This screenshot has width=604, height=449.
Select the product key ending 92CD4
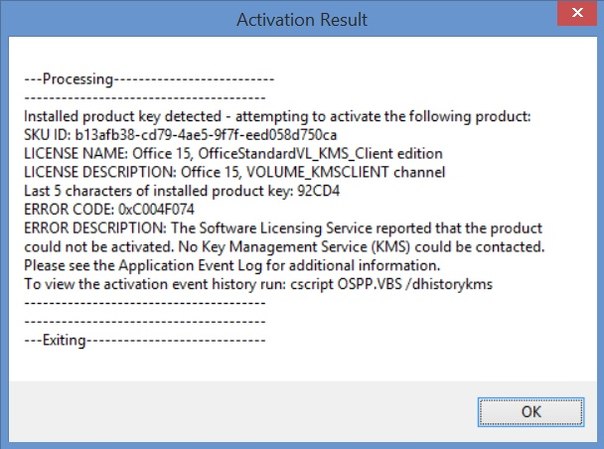[x=319, y=191]
